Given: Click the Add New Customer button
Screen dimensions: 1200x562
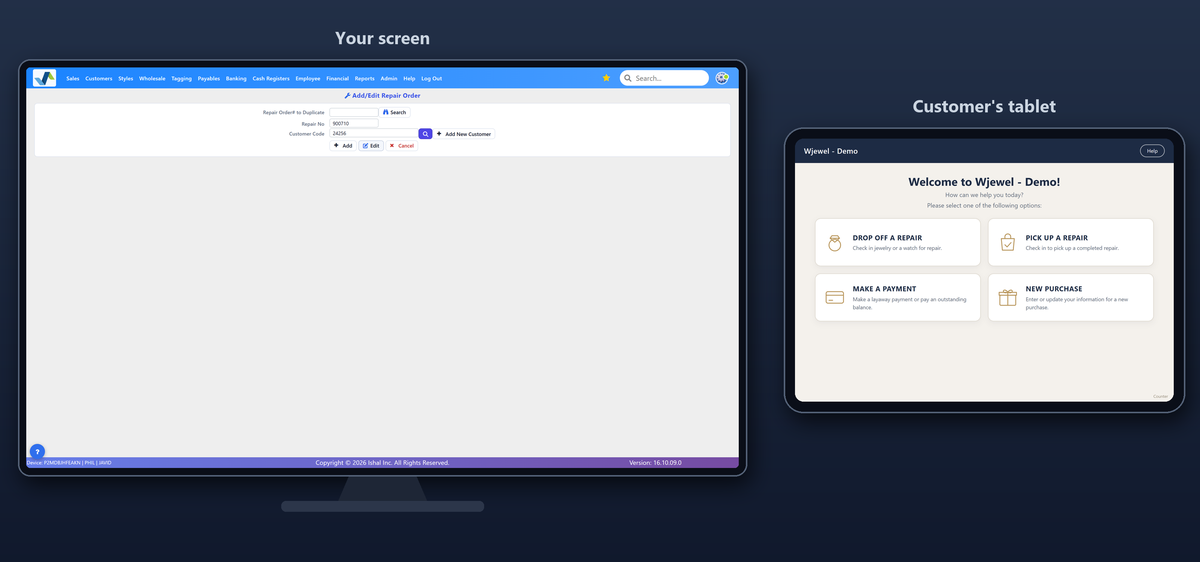Looking at the screenshot, I should pos(464,133).
